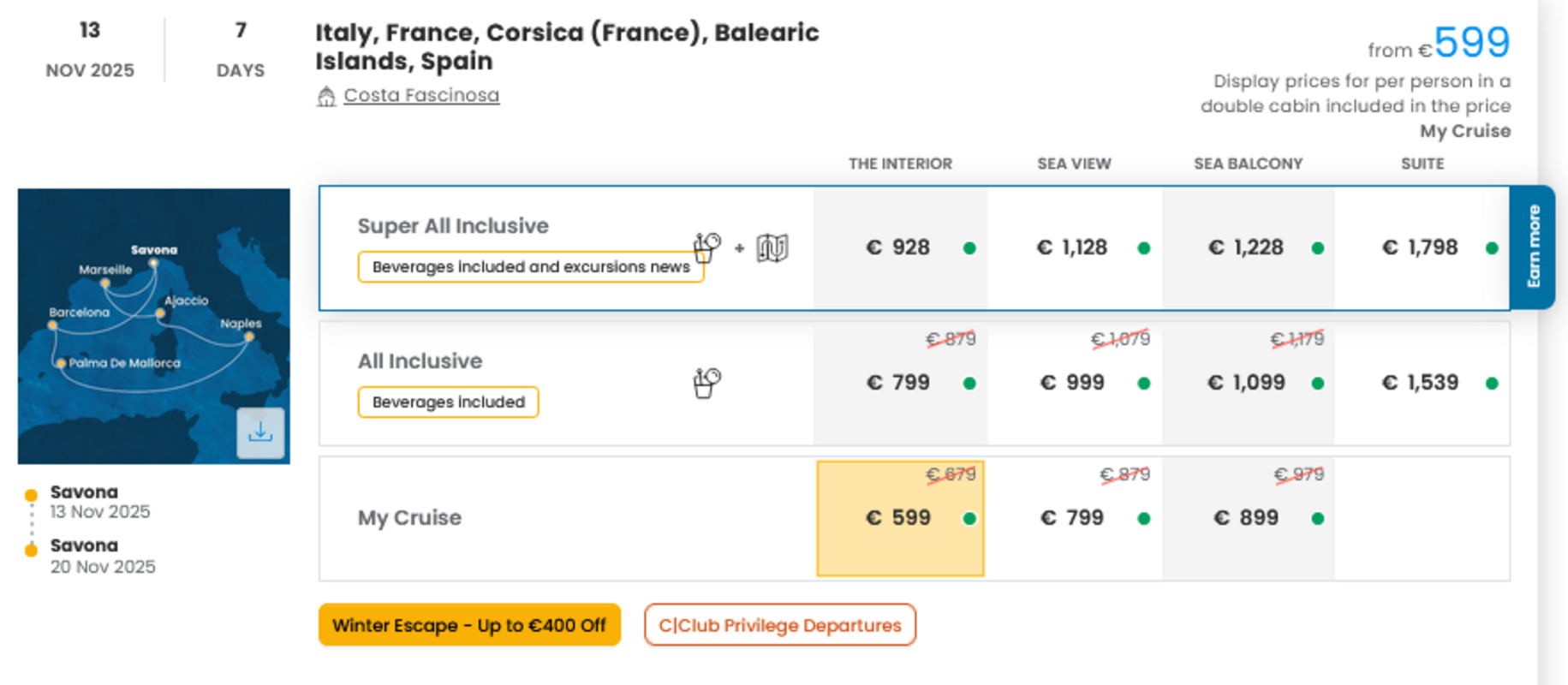
Task: Choose All Inclusive Interior fare €799
Action: 900,383
